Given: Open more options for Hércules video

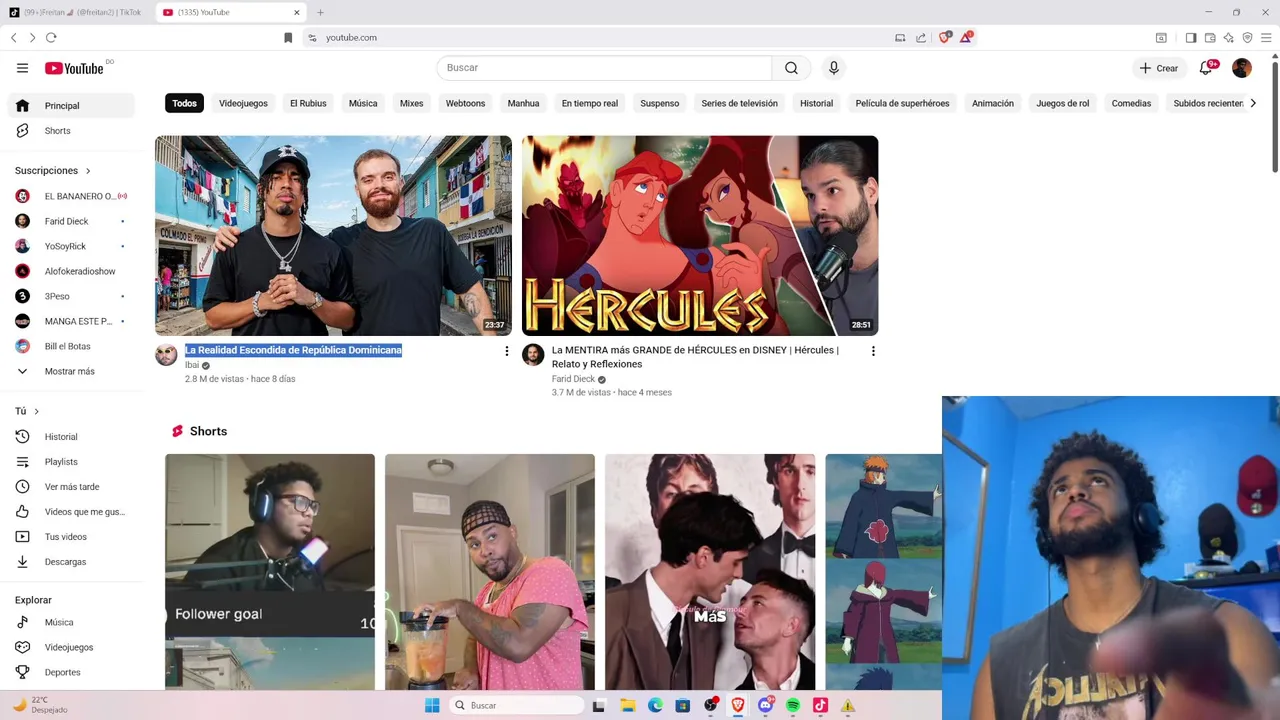Looking at the screenshot, I should pyautogui.click(x=873, y=351).
